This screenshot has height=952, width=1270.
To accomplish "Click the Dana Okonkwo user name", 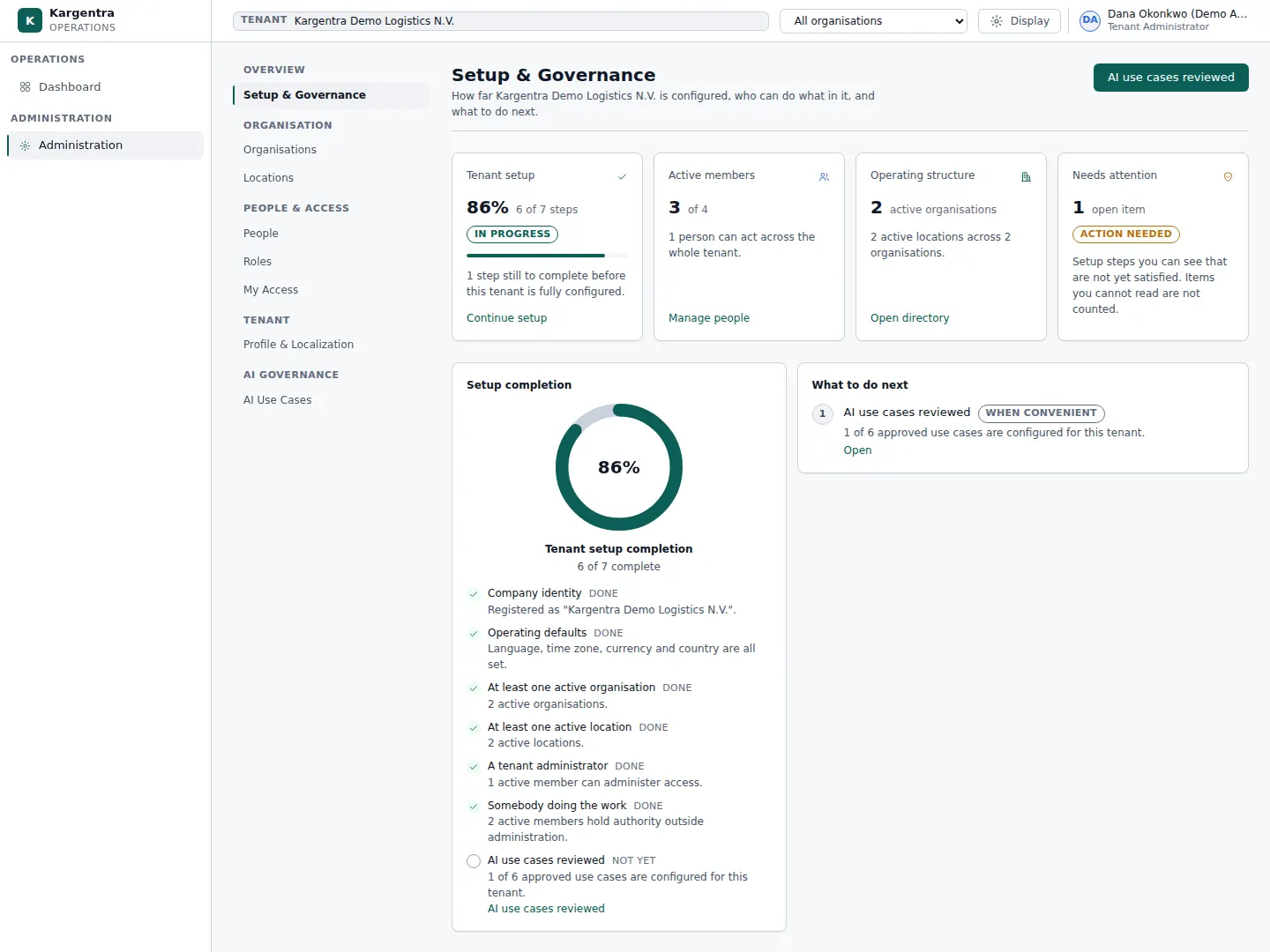I will (1177, 14).
